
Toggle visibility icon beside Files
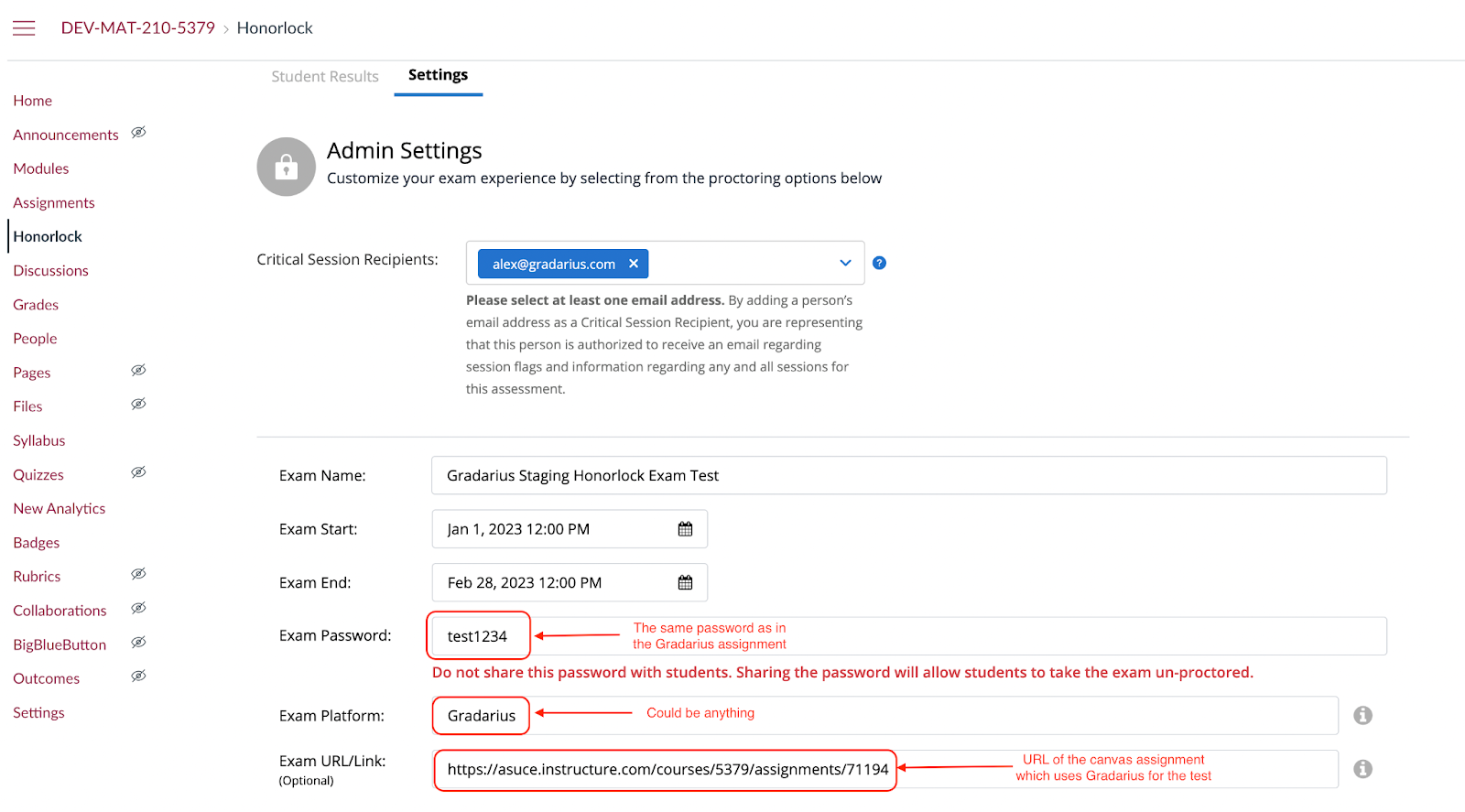138,404
